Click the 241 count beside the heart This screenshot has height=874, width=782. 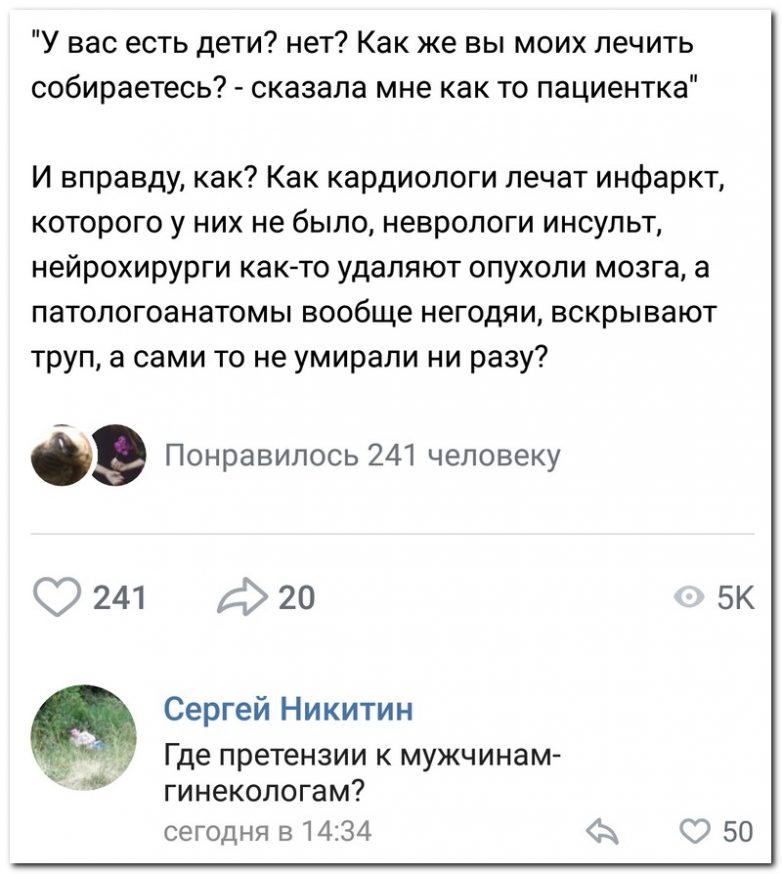coord(119,598)
